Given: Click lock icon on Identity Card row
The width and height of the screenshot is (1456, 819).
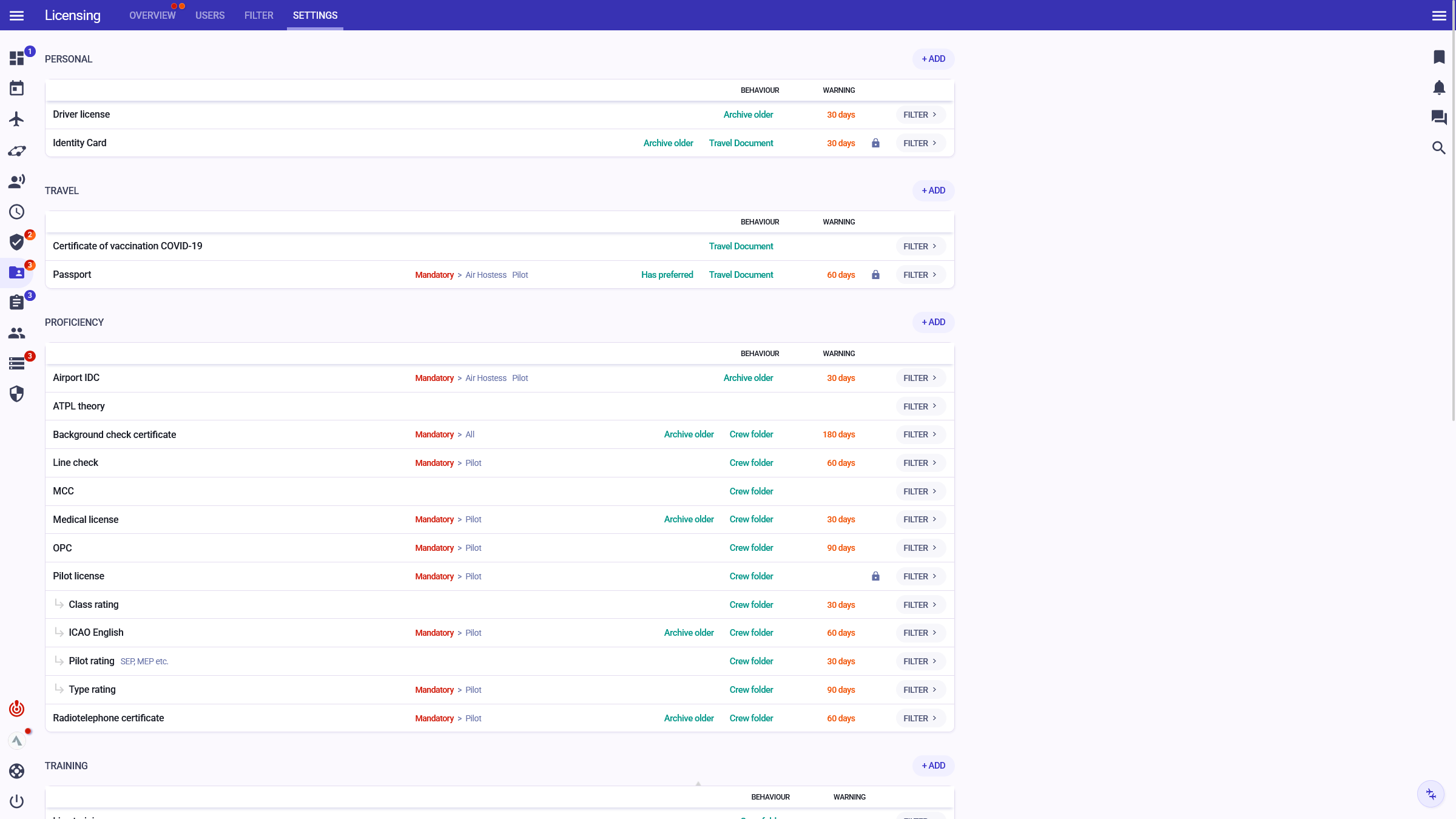Looking at the screenshot, I should [875, 143].
